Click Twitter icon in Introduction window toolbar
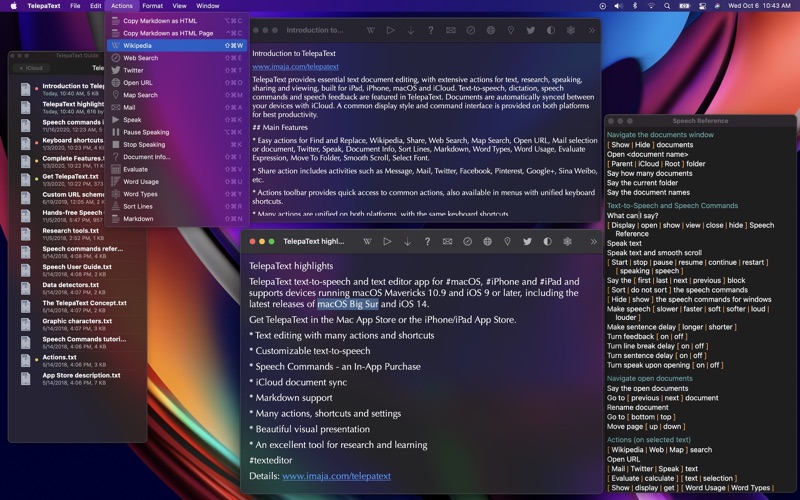 pos(531,30)
